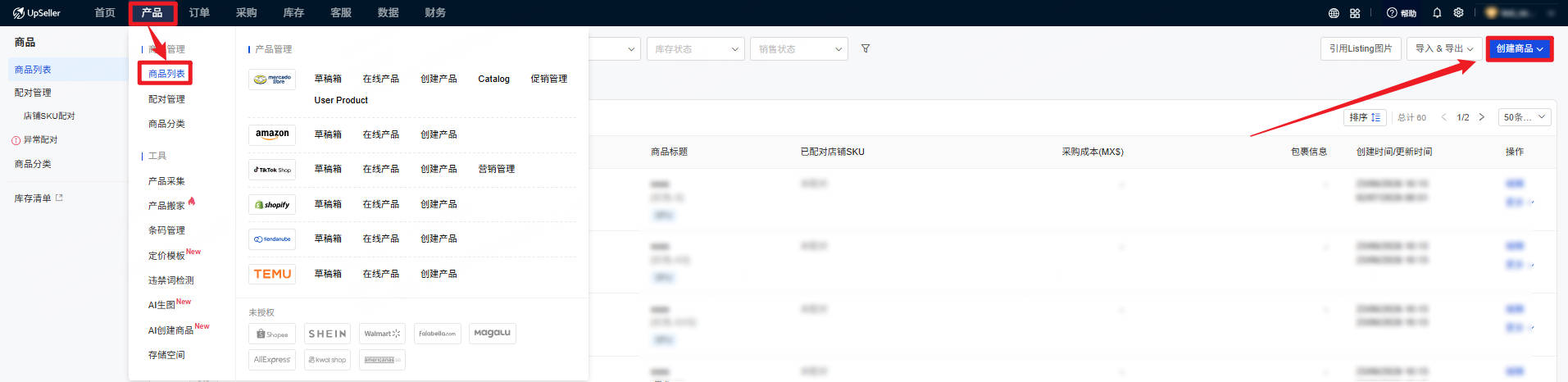
Task: Open 产品采集 tool
Action: click(x=166, y=181)
